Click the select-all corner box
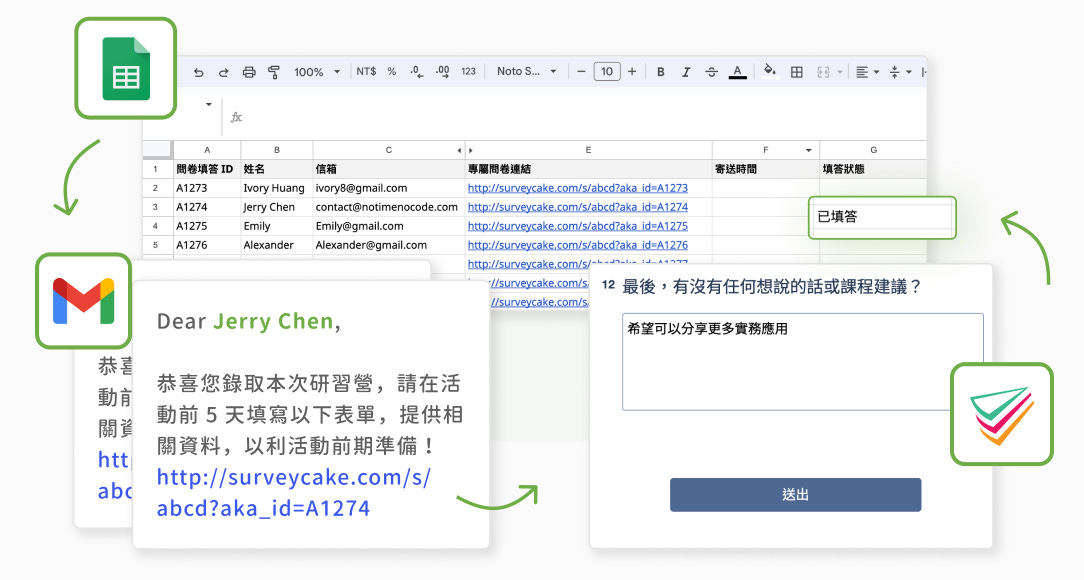This screenshot has width=1084, height=580. point(158,149)
